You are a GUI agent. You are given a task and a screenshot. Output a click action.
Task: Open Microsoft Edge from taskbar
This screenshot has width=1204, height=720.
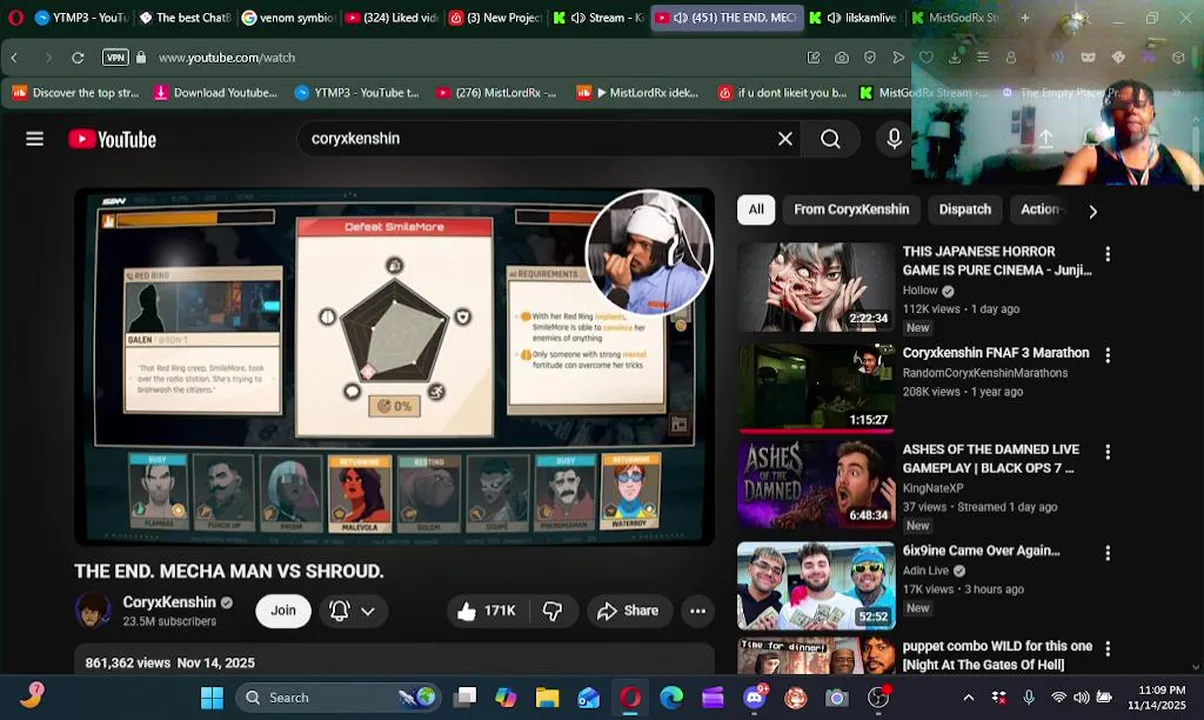671,697
